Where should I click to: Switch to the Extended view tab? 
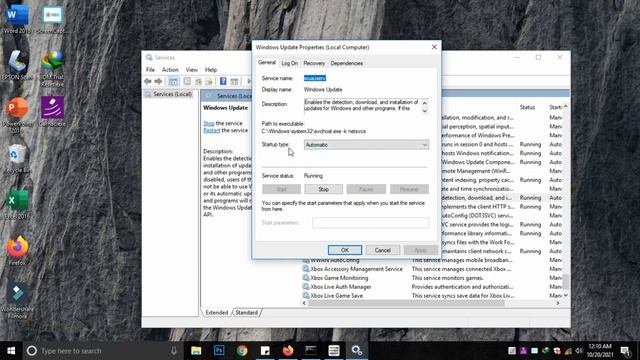click(216, 313)
